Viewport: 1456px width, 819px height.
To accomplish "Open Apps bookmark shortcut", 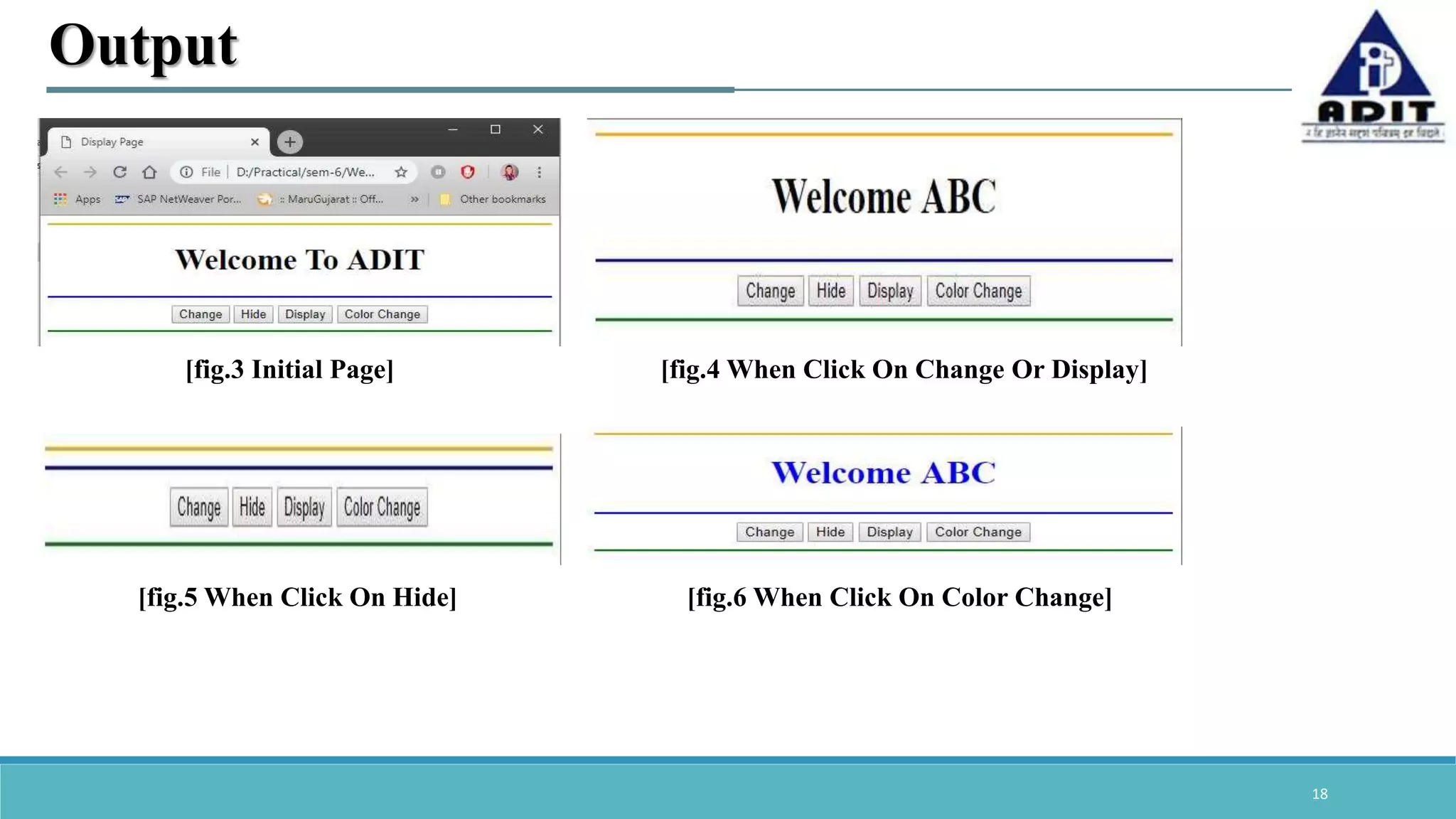I will [x=77, y=199].
